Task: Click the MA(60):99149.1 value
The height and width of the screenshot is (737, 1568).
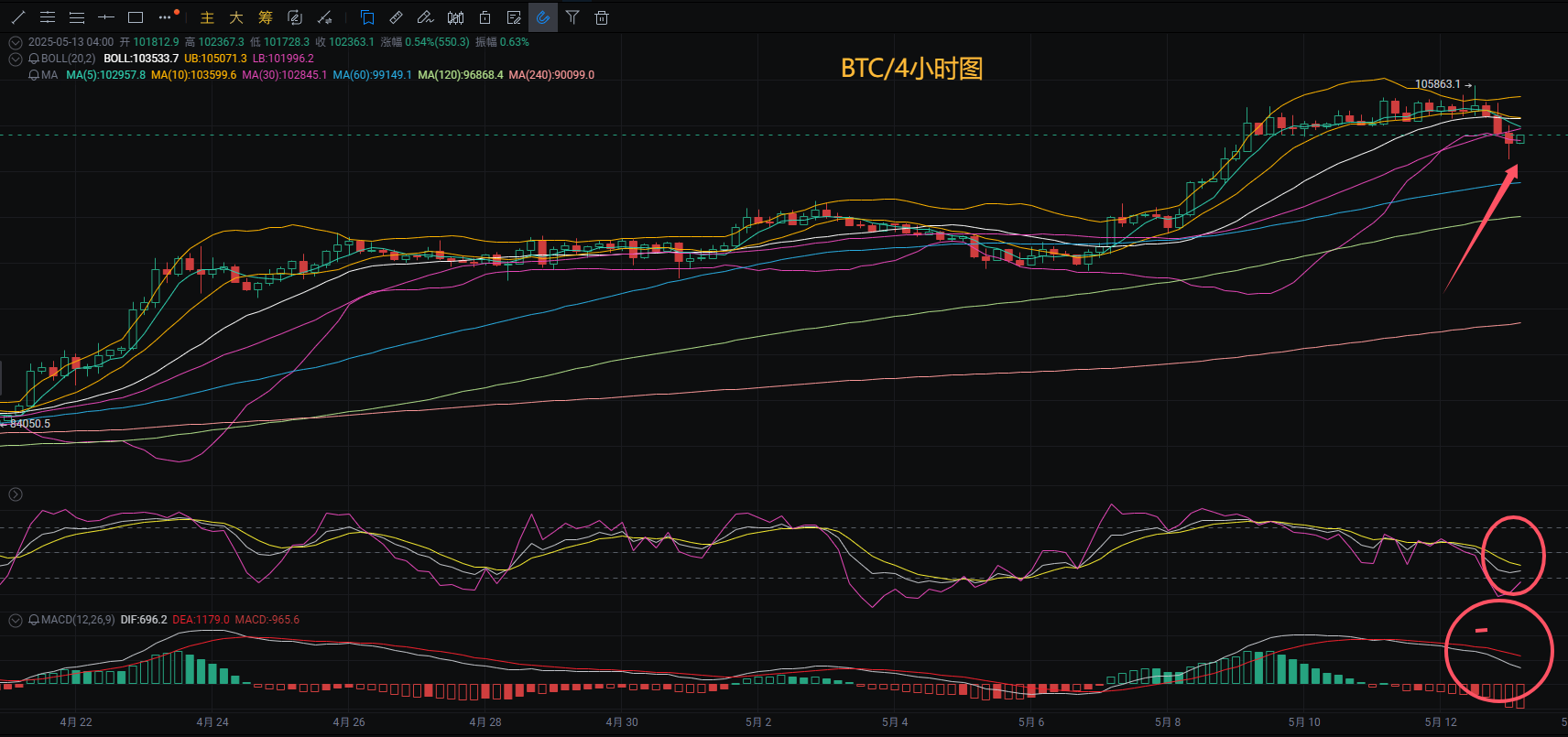Action: click(x=372, y=75)
